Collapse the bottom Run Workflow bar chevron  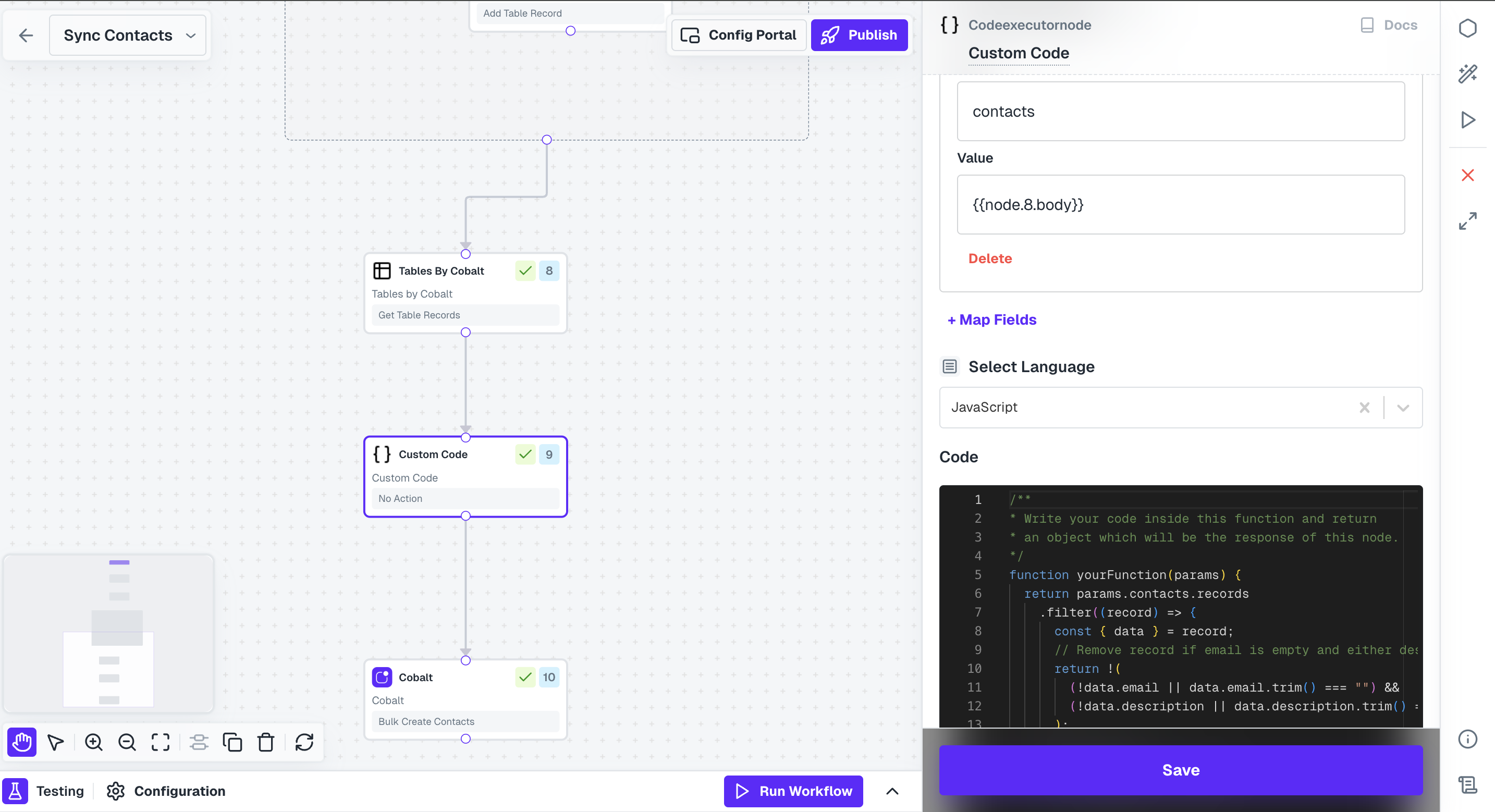892,791
